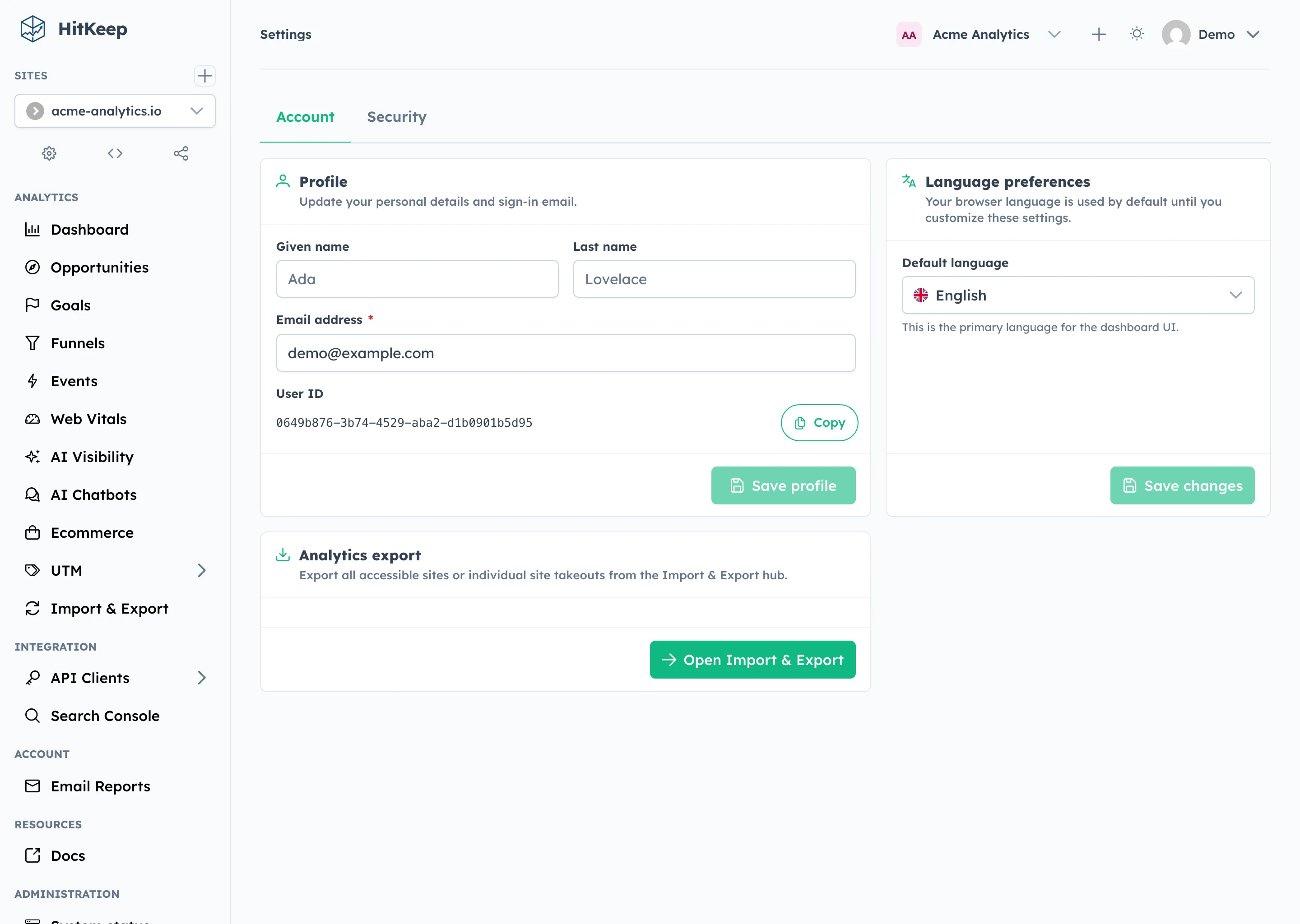Viewport: 1300px width, 924px height.
Task: Expand the acme-analytics.io site selector
Action: [x=115, y=111]
